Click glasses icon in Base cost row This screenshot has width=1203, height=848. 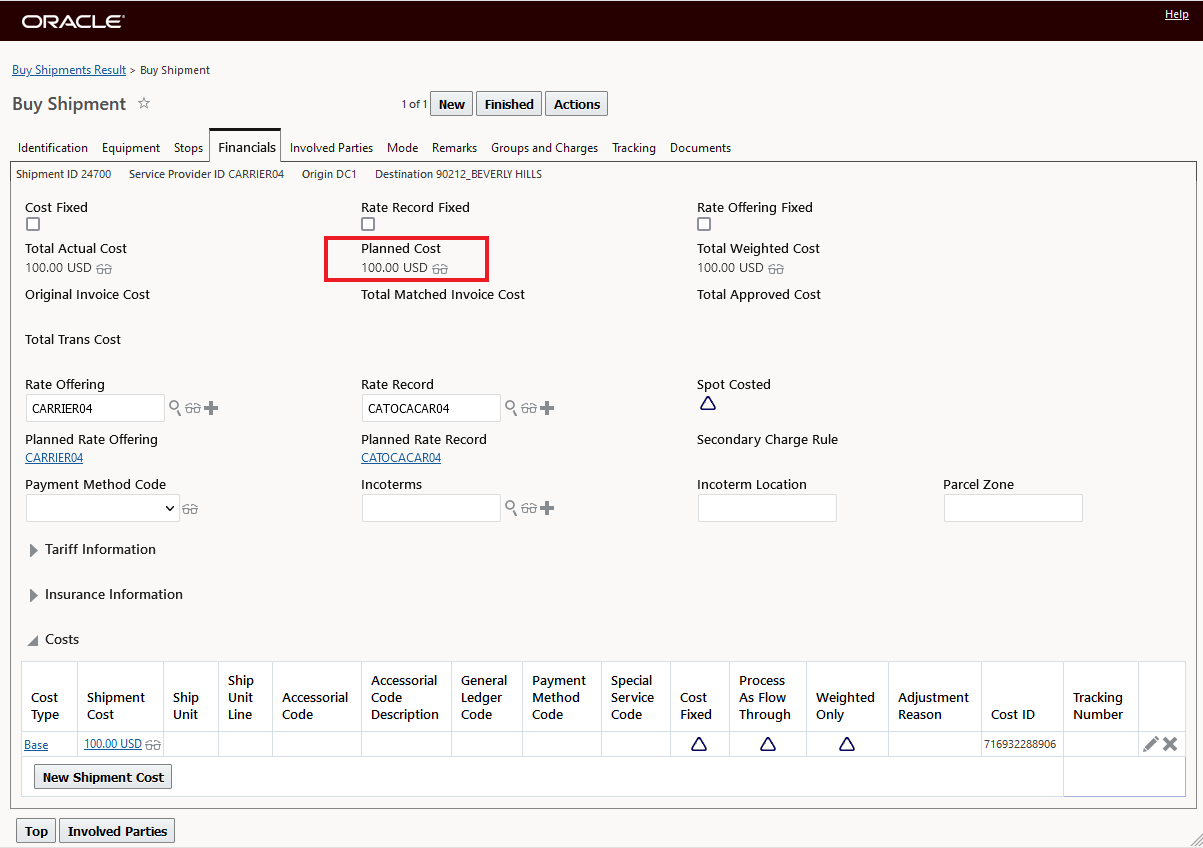(153, 745)
